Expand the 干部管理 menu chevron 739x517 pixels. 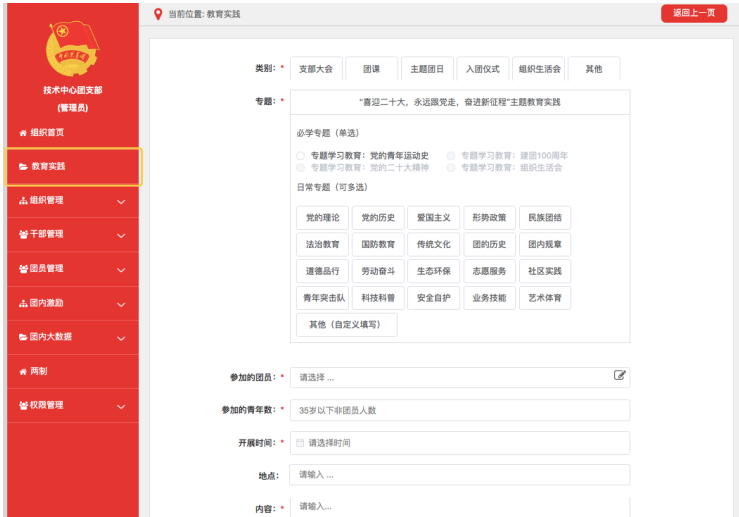coord(121,236)
